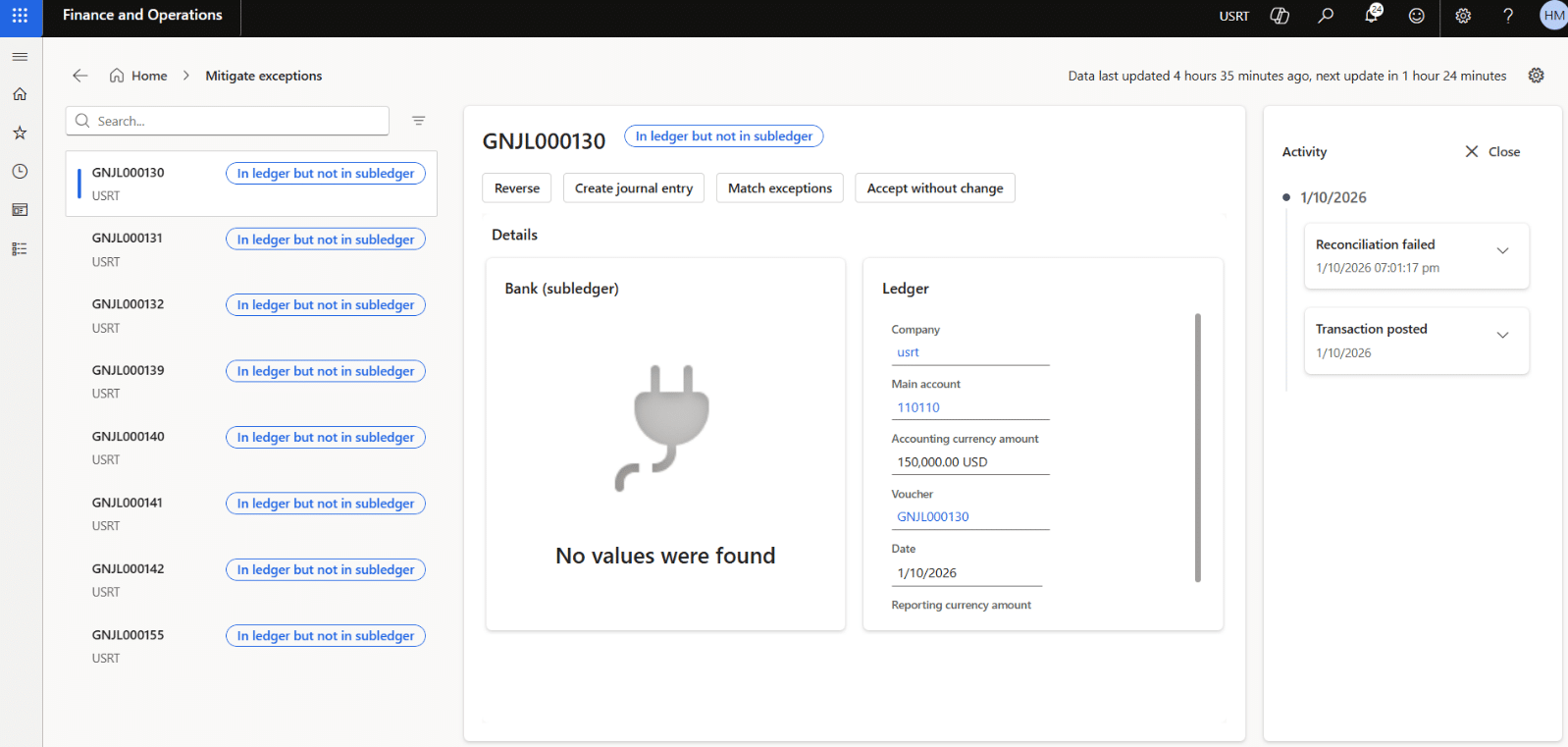The image size is (1568, 747).
Task: Open main account 110110 link
Action: coord(918,407)
